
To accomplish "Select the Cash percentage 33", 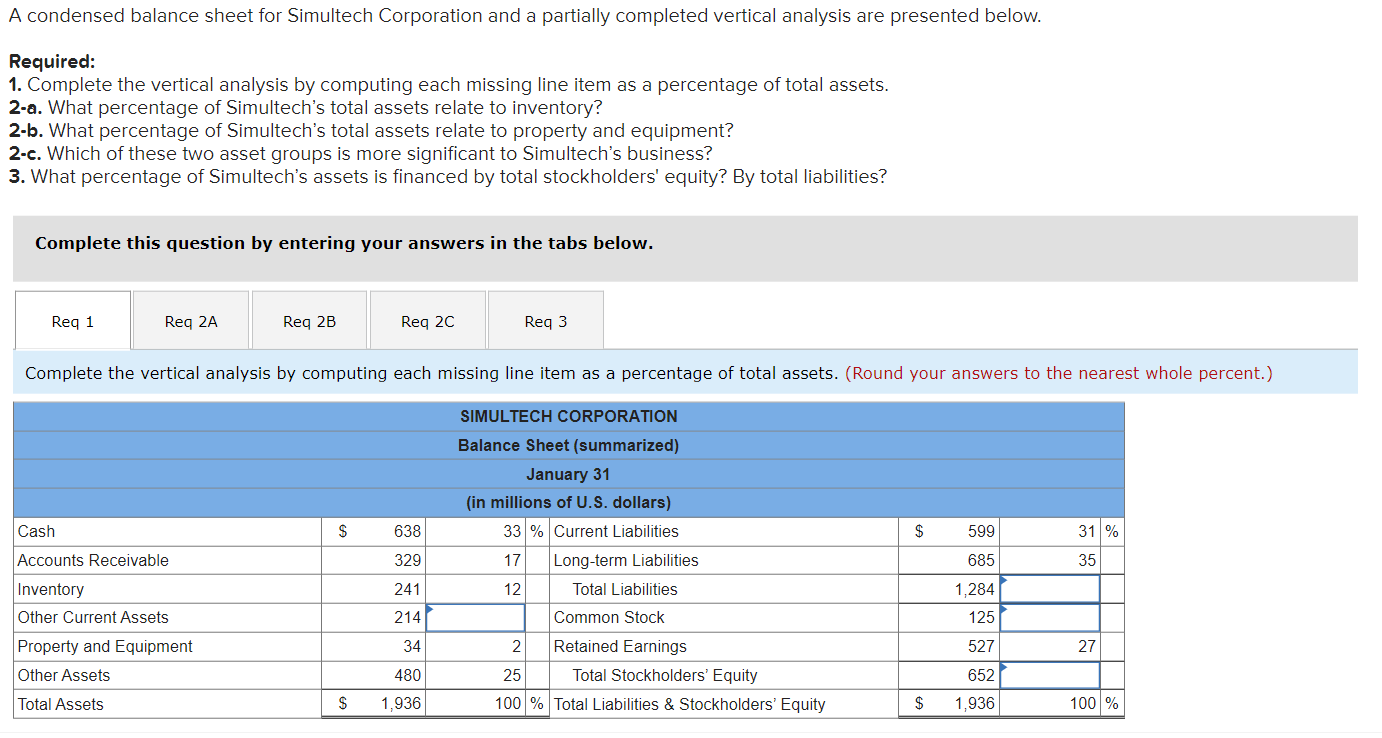I will pos(512,532).
